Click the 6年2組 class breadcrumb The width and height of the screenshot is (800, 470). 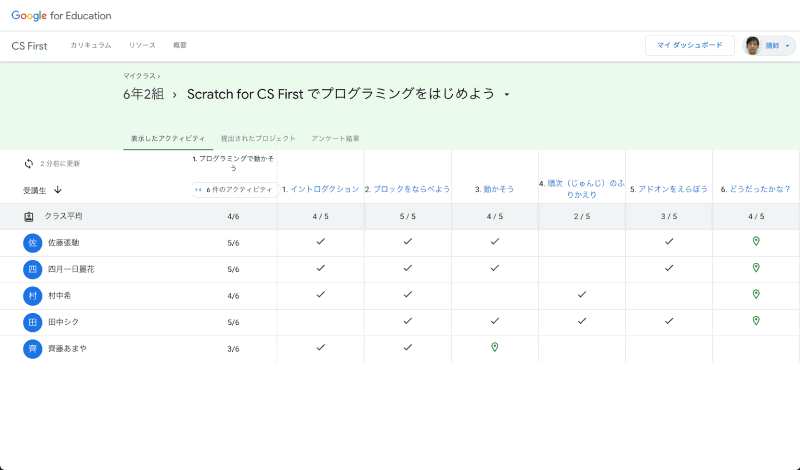(x=143, y=94)
